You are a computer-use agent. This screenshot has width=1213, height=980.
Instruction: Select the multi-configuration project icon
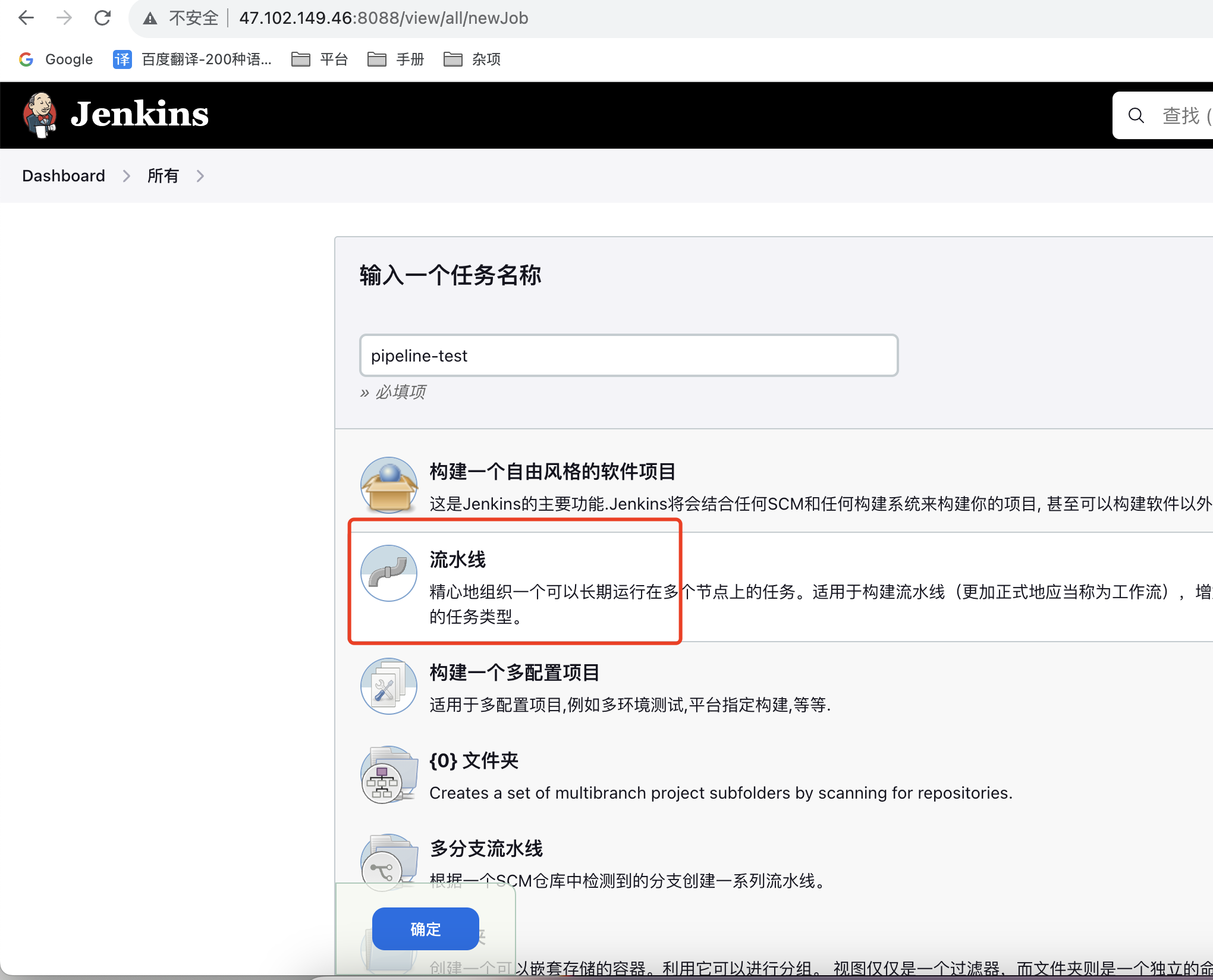(389, 686)
